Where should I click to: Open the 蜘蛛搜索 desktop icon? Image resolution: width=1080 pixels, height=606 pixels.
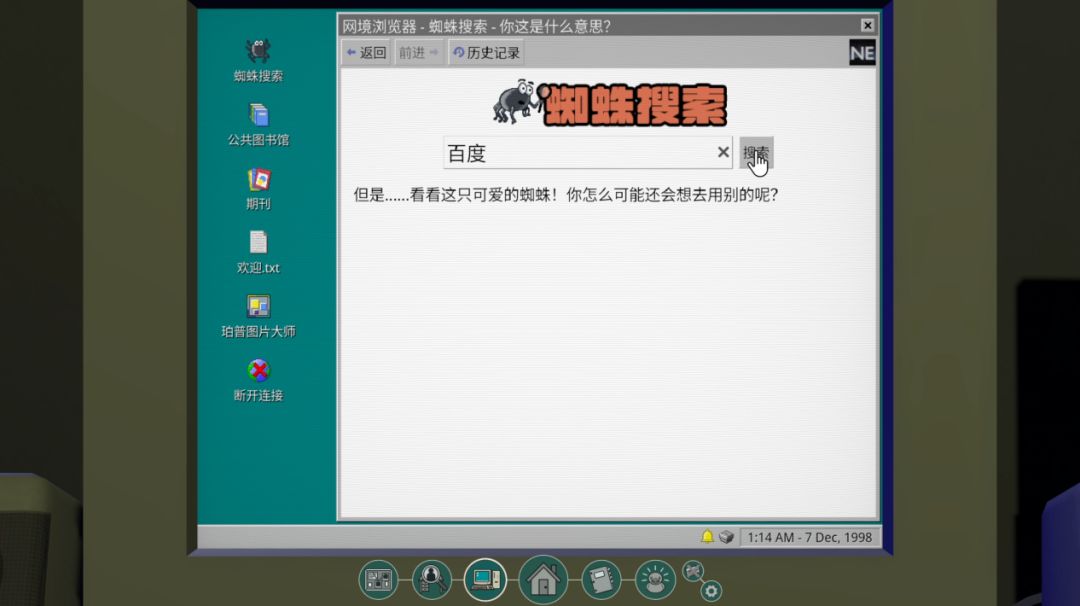click(x=258, y=59)
